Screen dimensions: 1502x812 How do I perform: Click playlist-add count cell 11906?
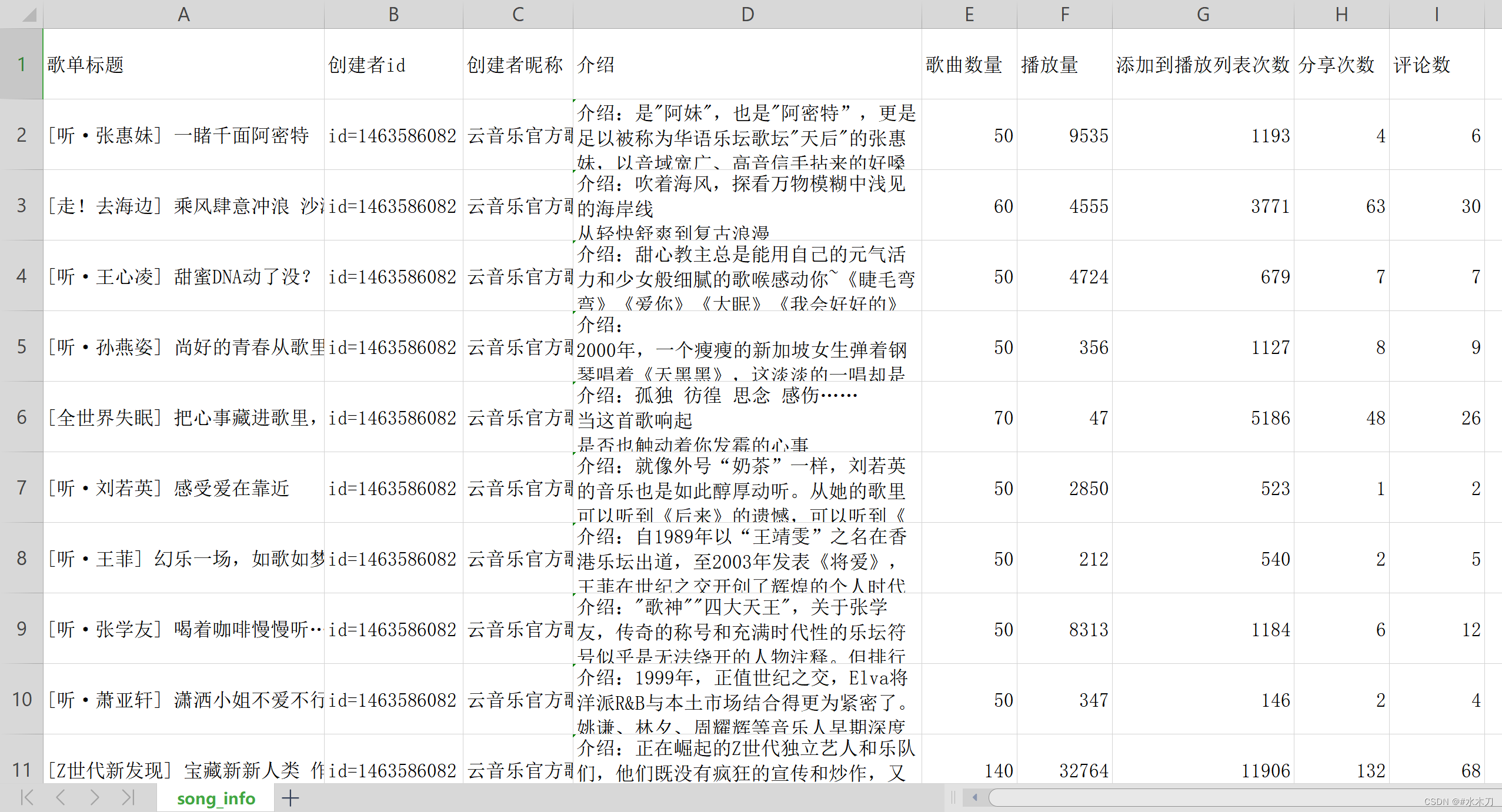pyautogui.click(x=1203, y=759)
